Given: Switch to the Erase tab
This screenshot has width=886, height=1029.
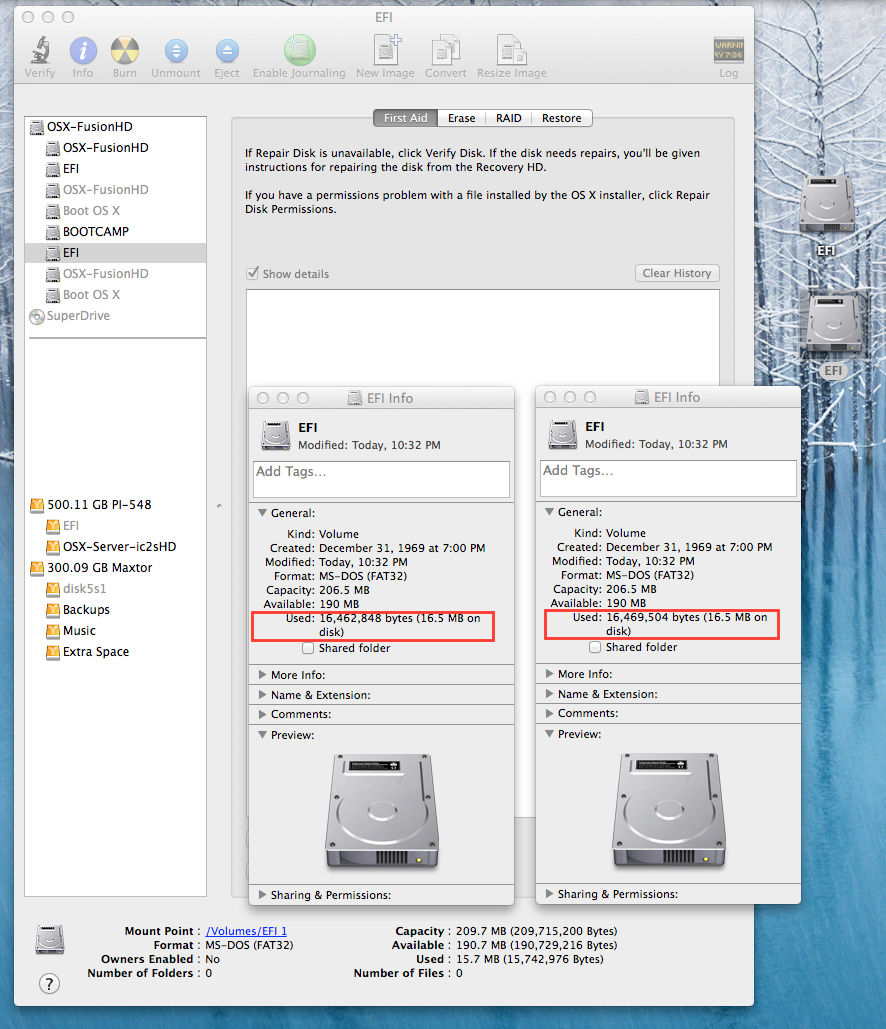Looking at the screenshot, I should coord(461,118).
